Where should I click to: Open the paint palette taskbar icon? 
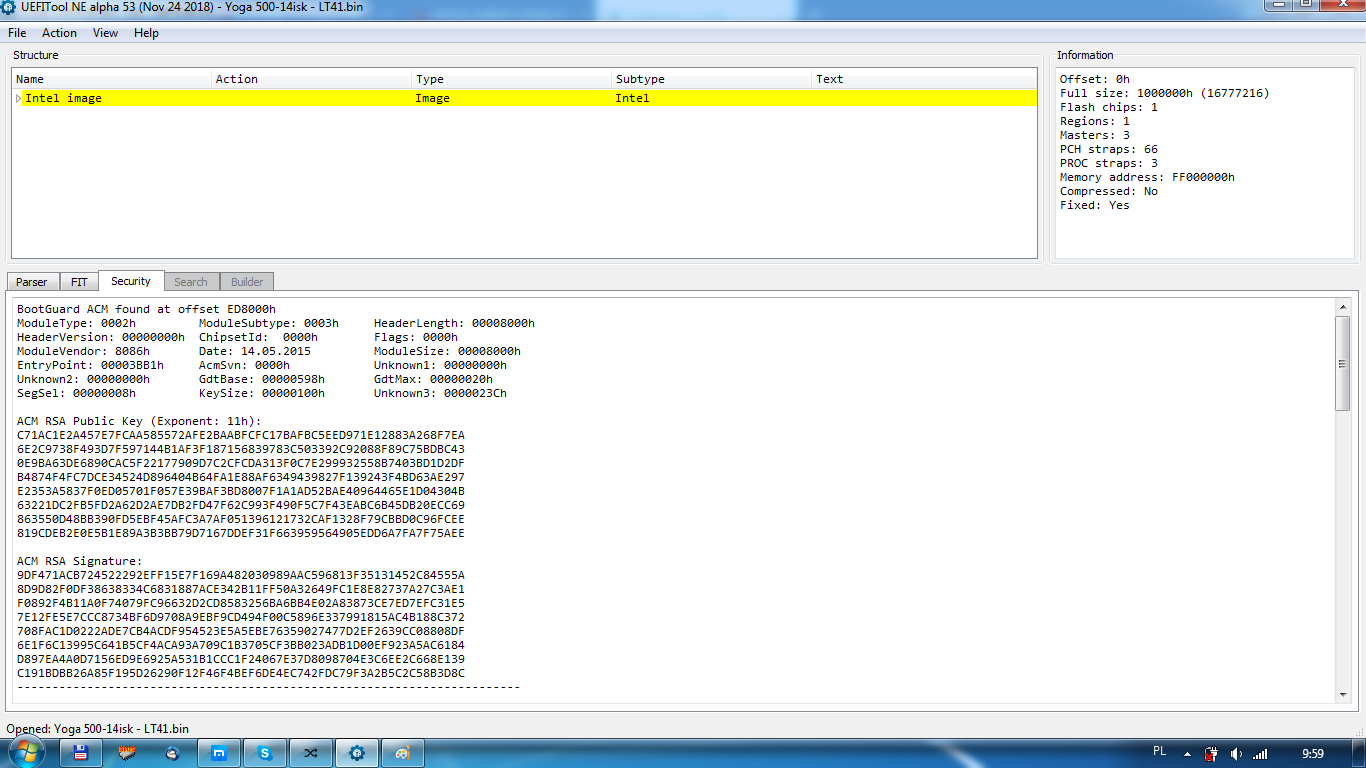(x=403, y=753)
